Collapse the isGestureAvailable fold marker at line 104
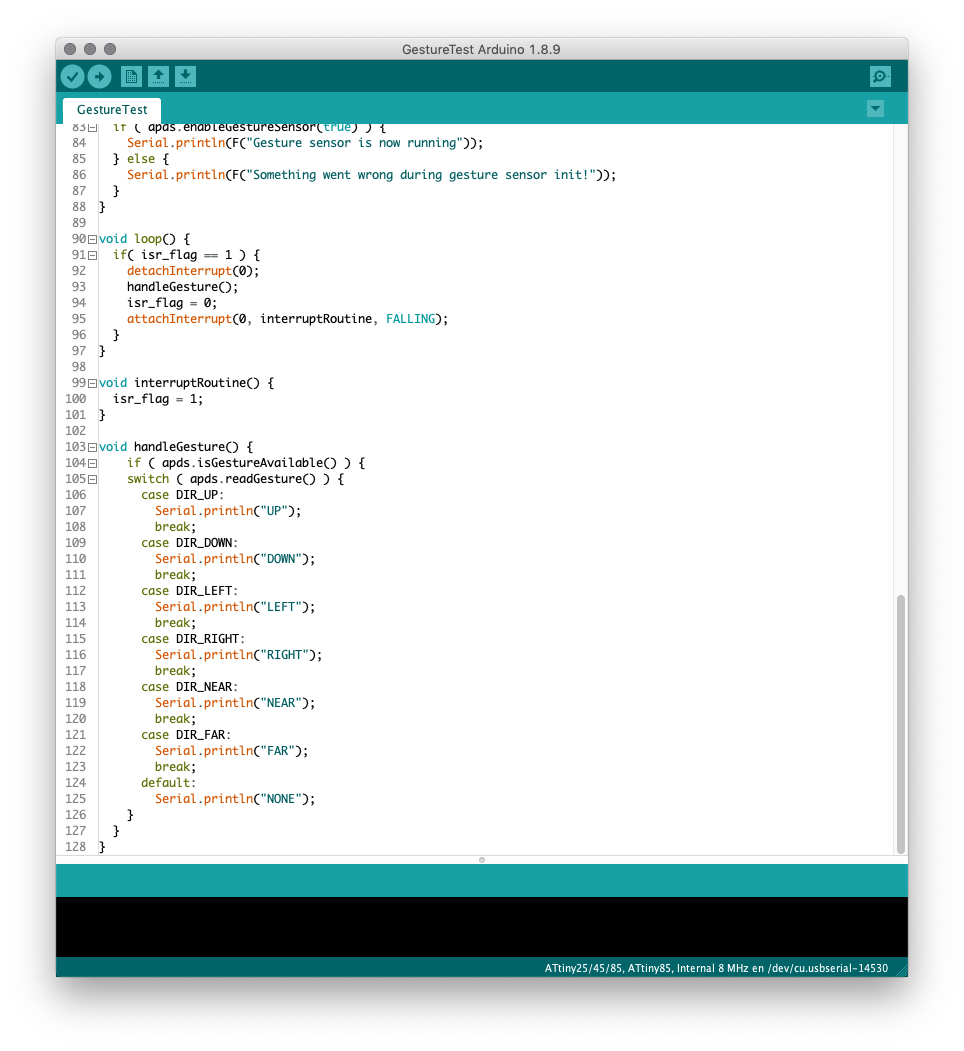The height and width of the screenshot is (1051, 964). point(93,463)
